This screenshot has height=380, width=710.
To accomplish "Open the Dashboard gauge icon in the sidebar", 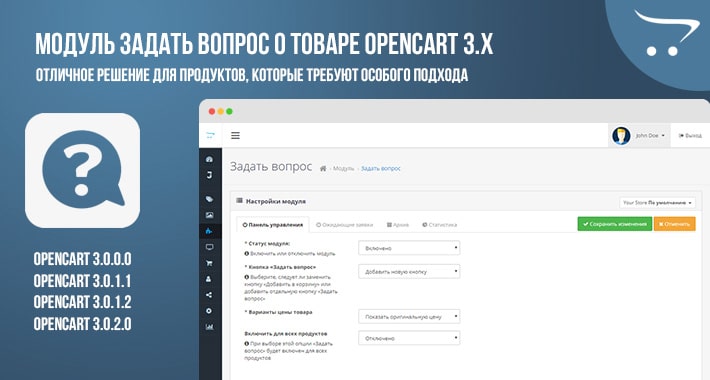I will tap(209, 159).
